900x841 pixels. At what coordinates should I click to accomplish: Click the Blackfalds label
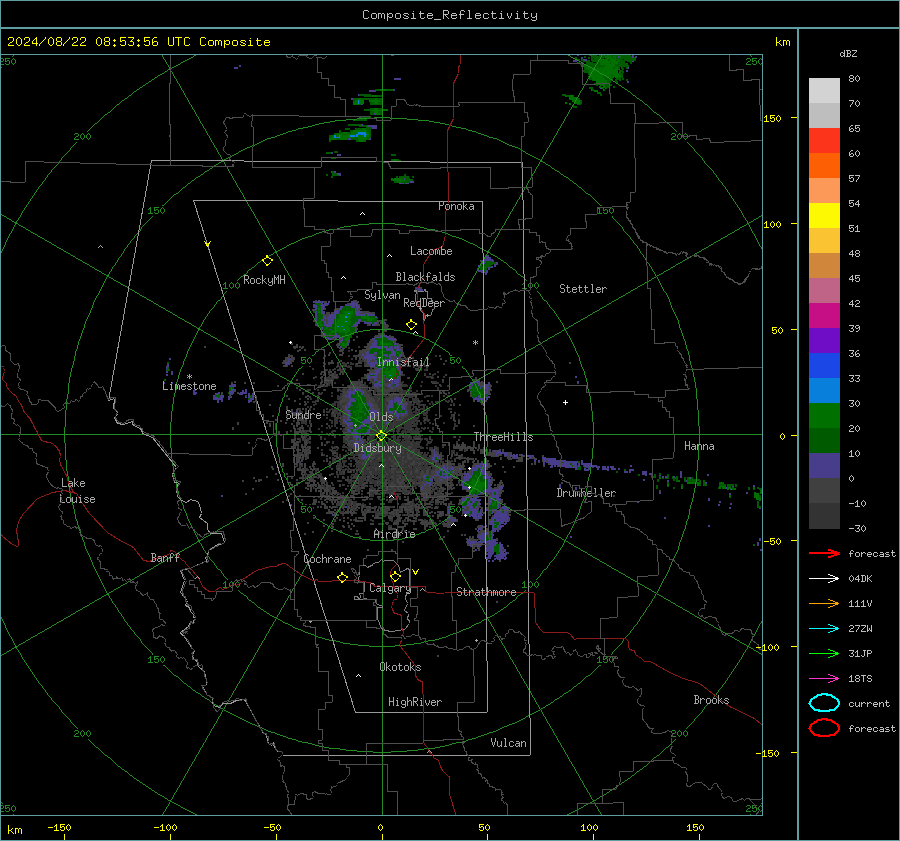(425, 277)
